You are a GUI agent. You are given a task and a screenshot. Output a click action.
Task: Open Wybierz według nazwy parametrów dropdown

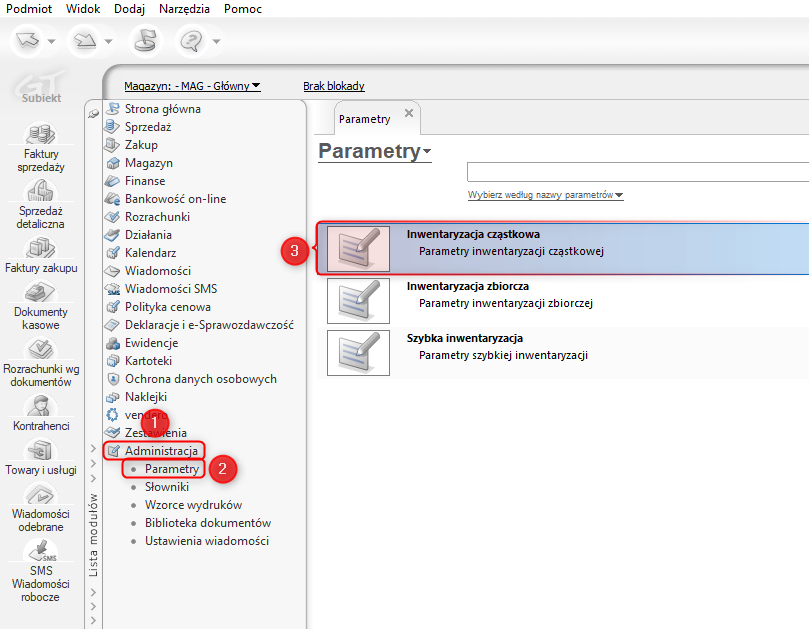(545, 195)
